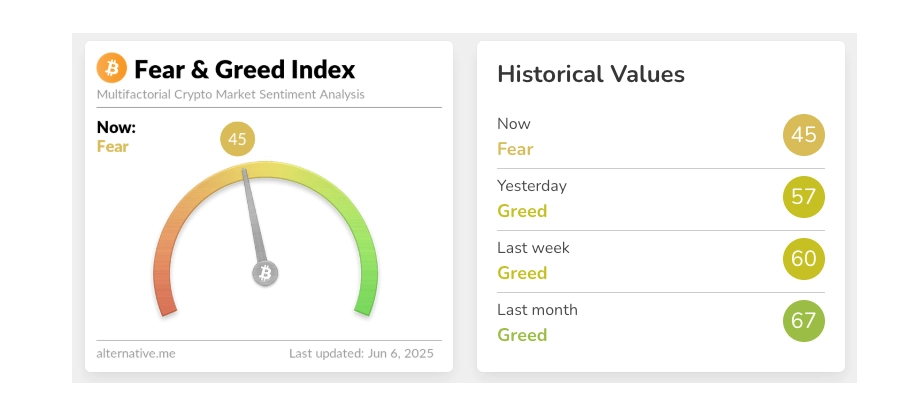Click the Fear & Greed Index title

point(244,69)
